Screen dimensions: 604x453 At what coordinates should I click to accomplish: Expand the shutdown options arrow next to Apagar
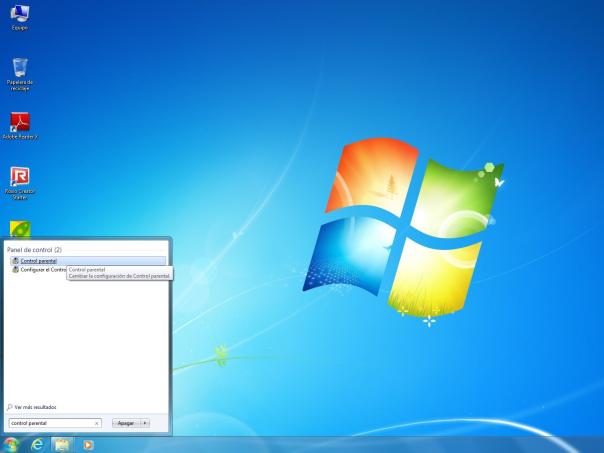point(146,423)
